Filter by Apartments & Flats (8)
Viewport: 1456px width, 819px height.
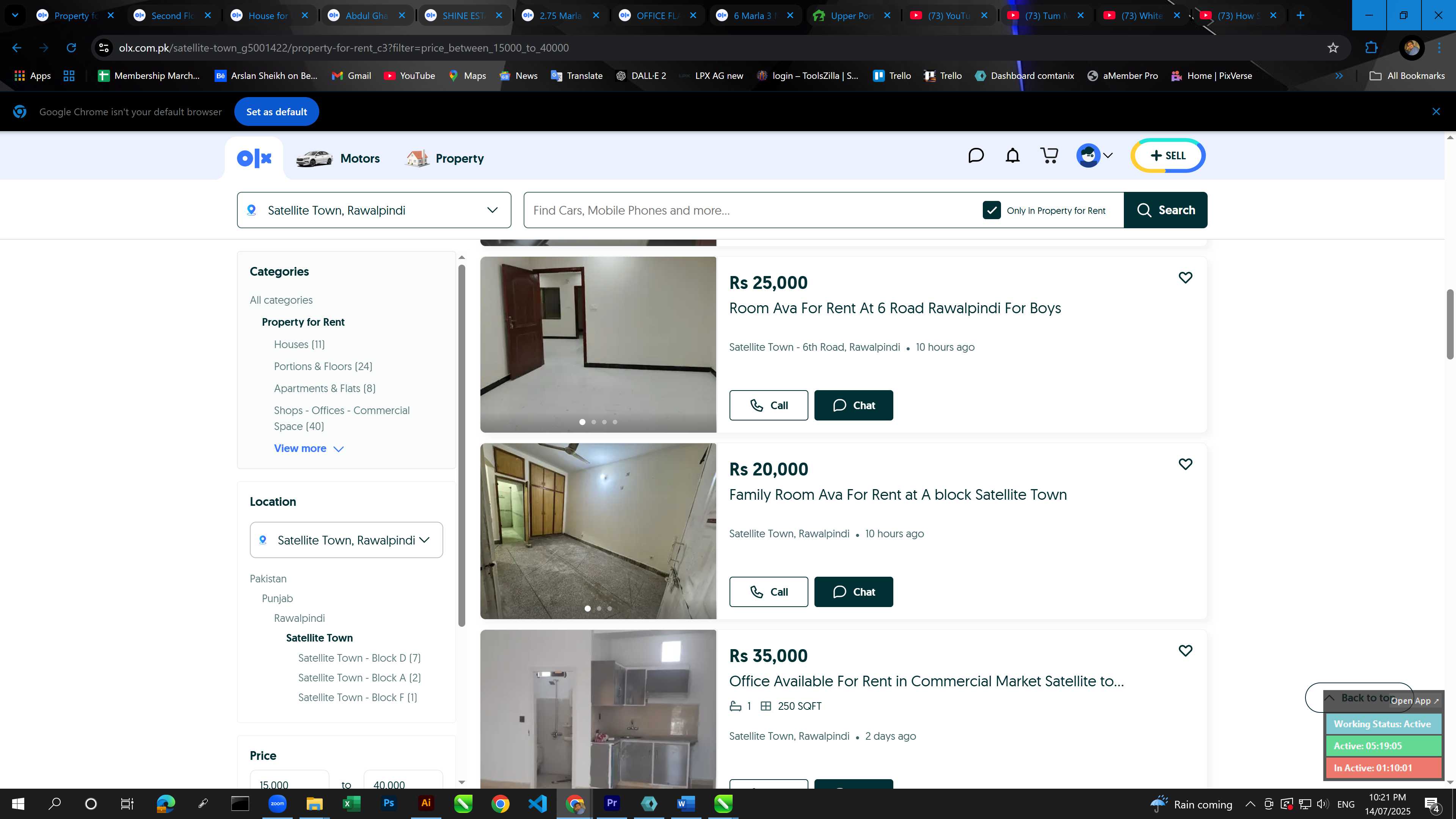click(325, 388)
